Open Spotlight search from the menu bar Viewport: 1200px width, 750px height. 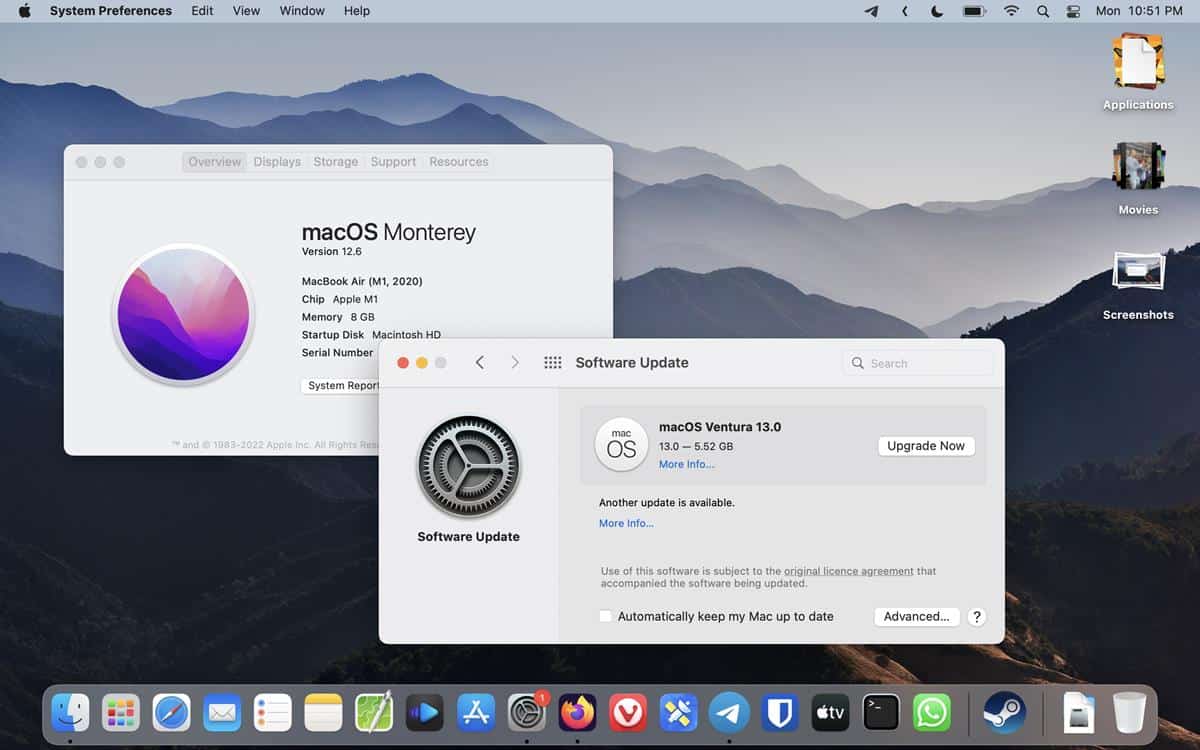1042,11
